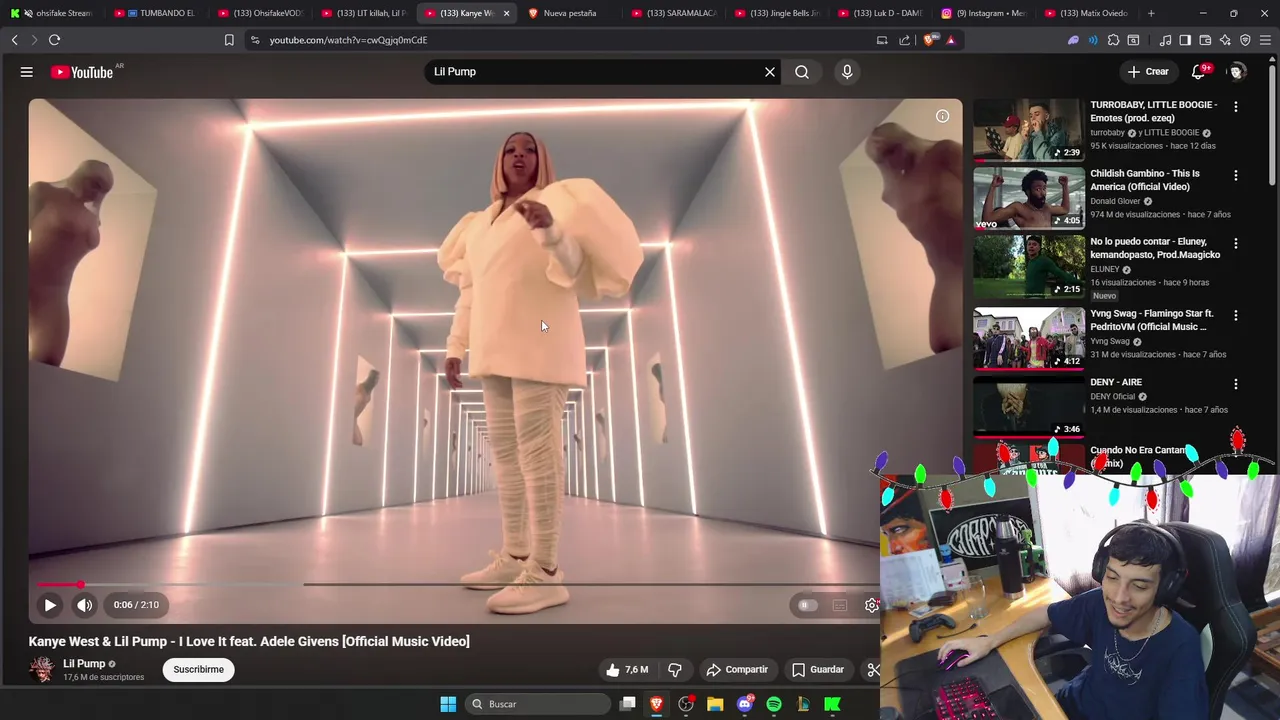Close the active Kanye West tab

506,13
